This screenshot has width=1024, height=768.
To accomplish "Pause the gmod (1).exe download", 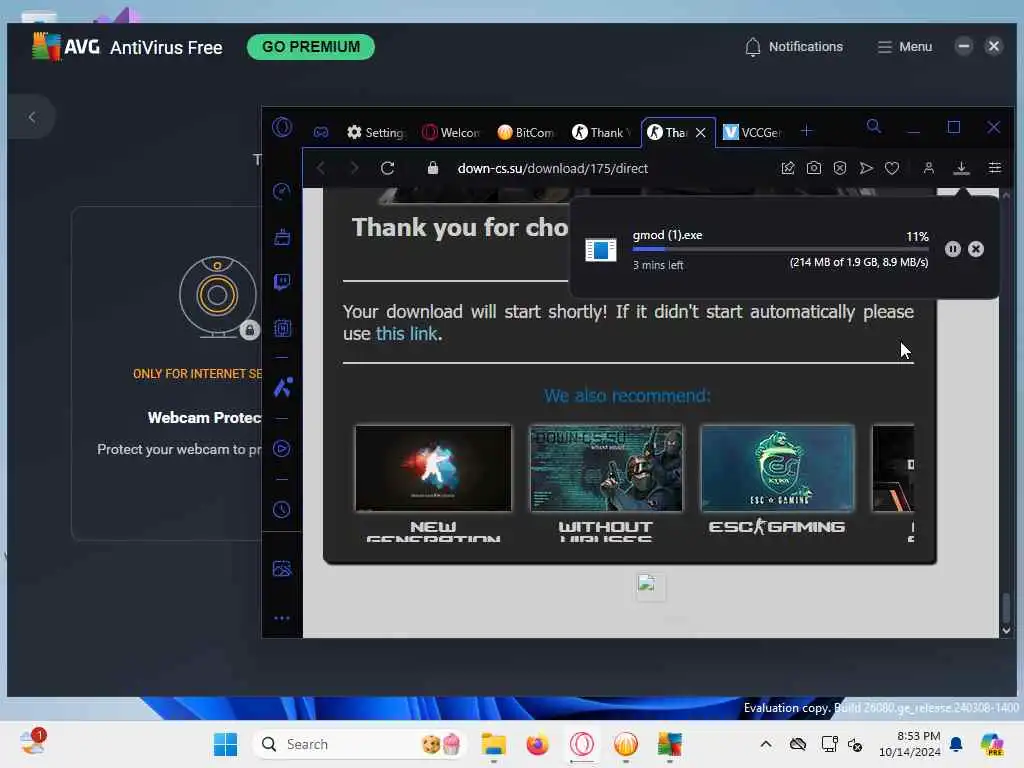I will tap(953, 249).
